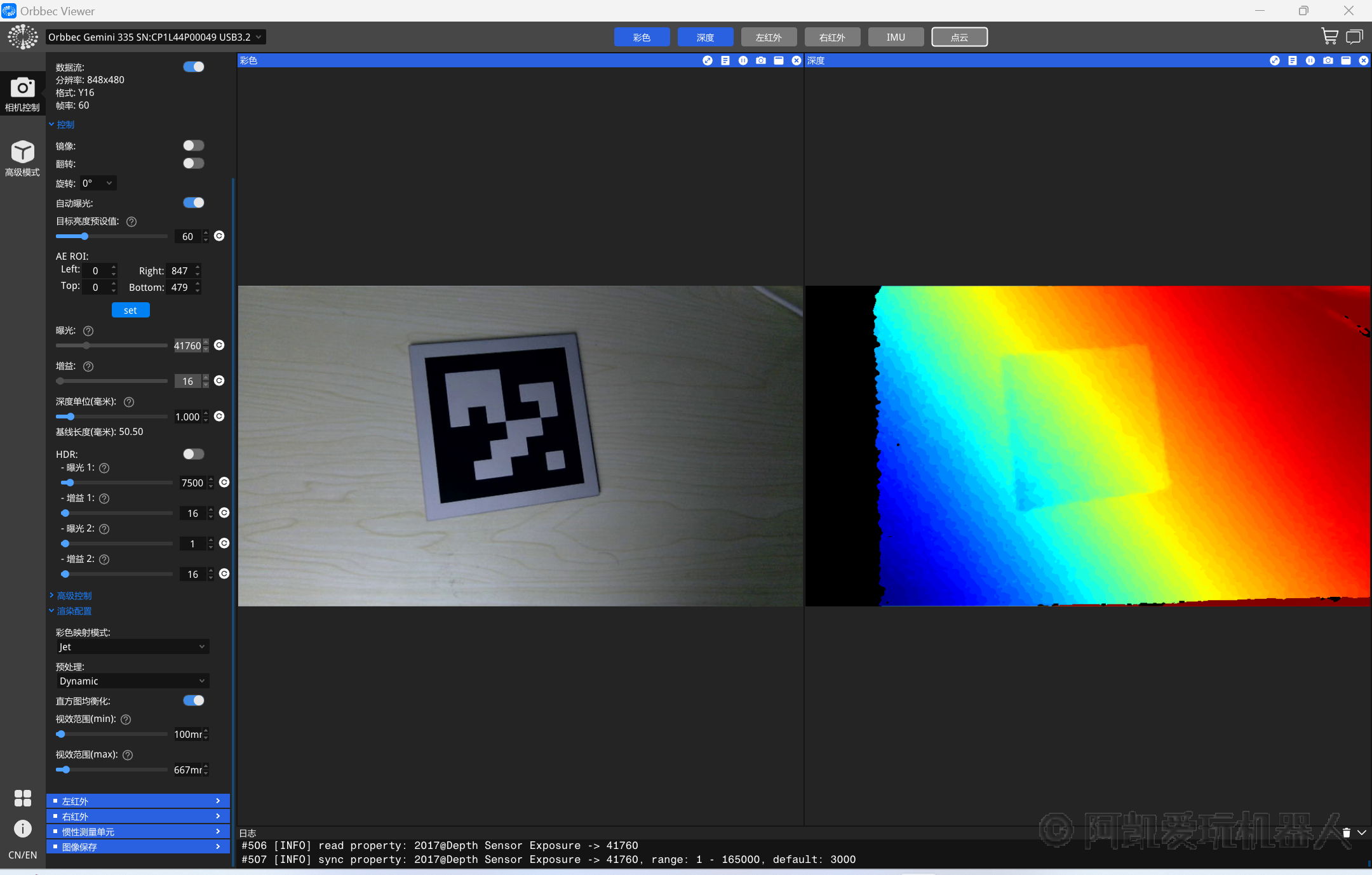Close the depth view panel

(1363, 60)
